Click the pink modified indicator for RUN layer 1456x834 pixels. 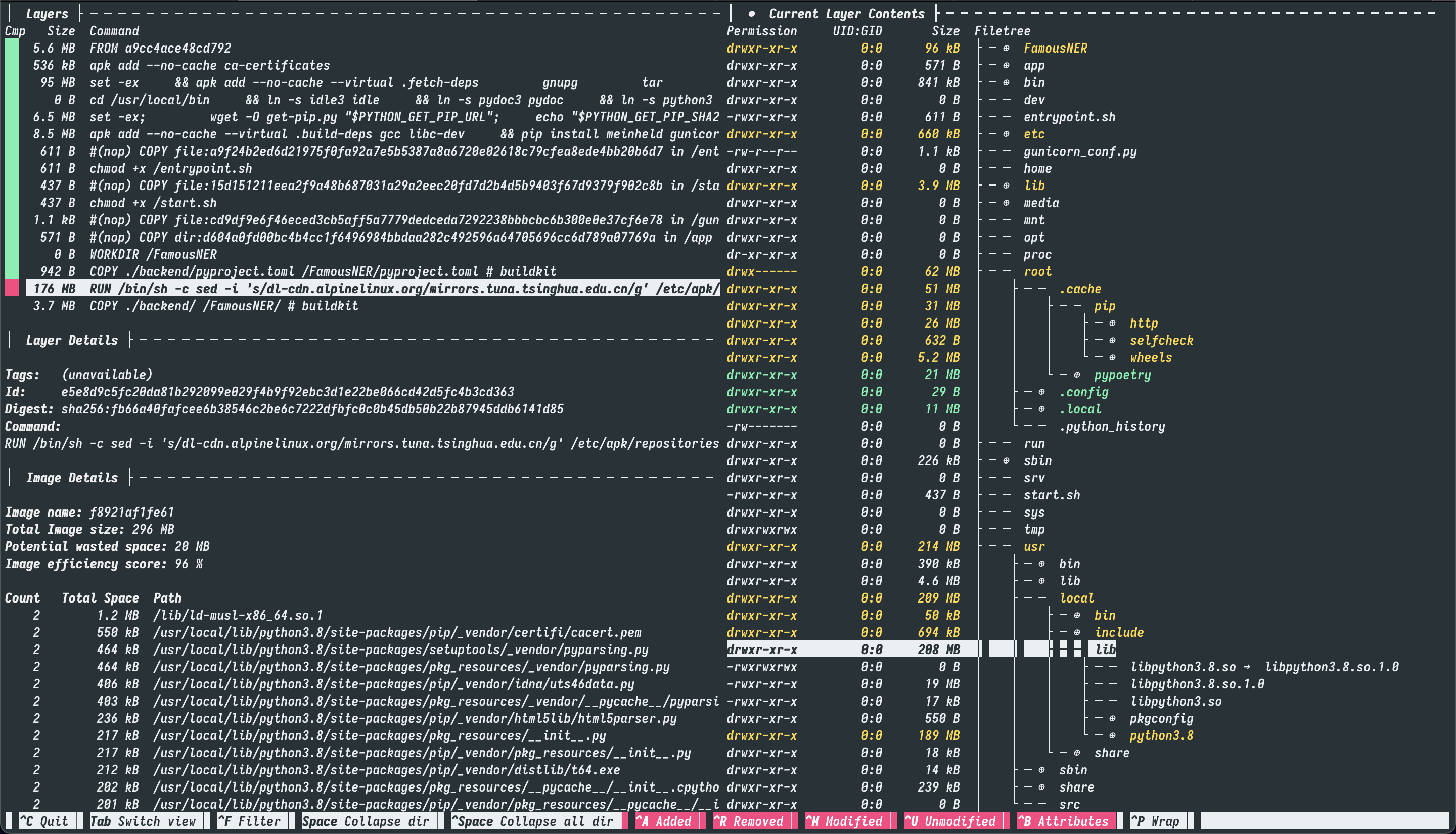point(12,288)
